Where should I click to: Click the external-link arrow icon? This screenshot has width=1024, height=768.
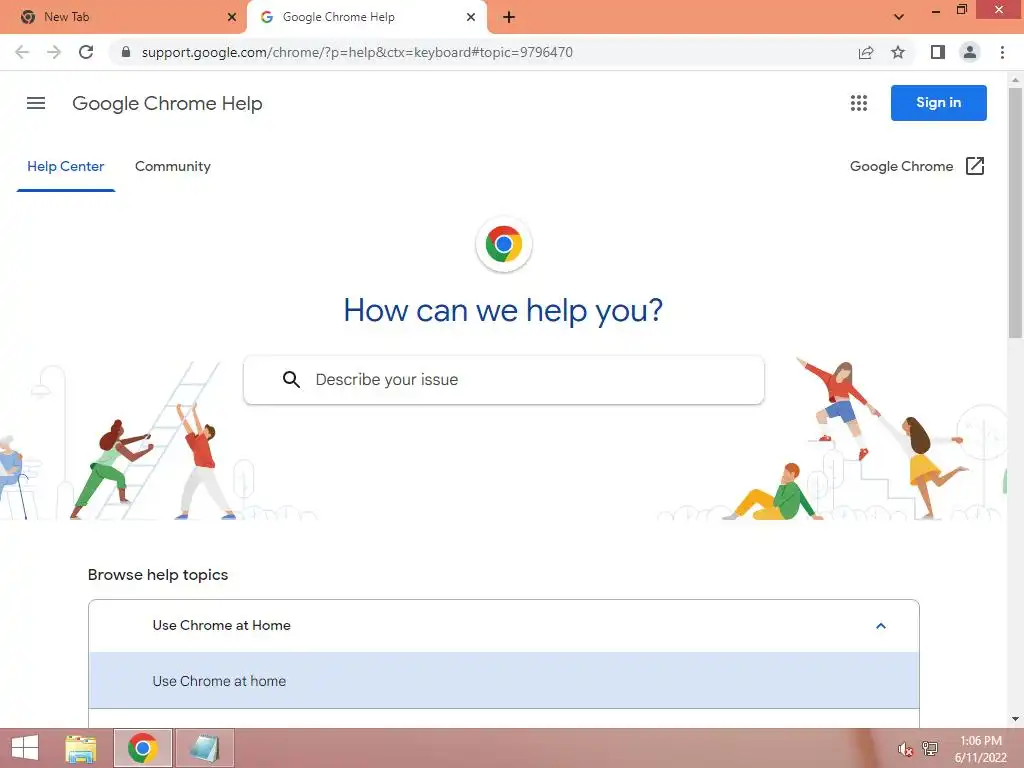974,166
